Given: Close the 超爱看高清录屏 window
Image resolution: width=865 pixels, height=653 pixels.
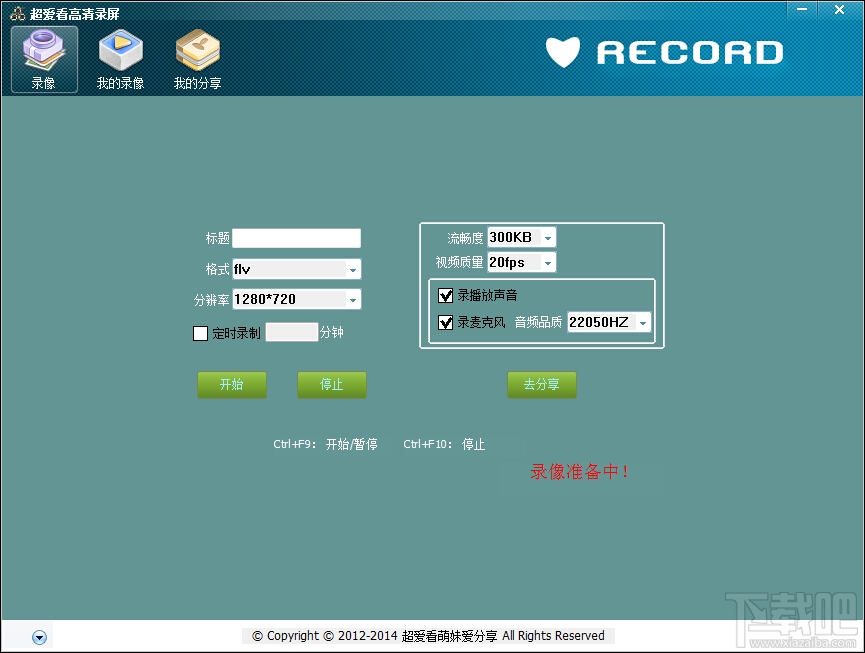Looking at the screenshot, I should [840, 9].
